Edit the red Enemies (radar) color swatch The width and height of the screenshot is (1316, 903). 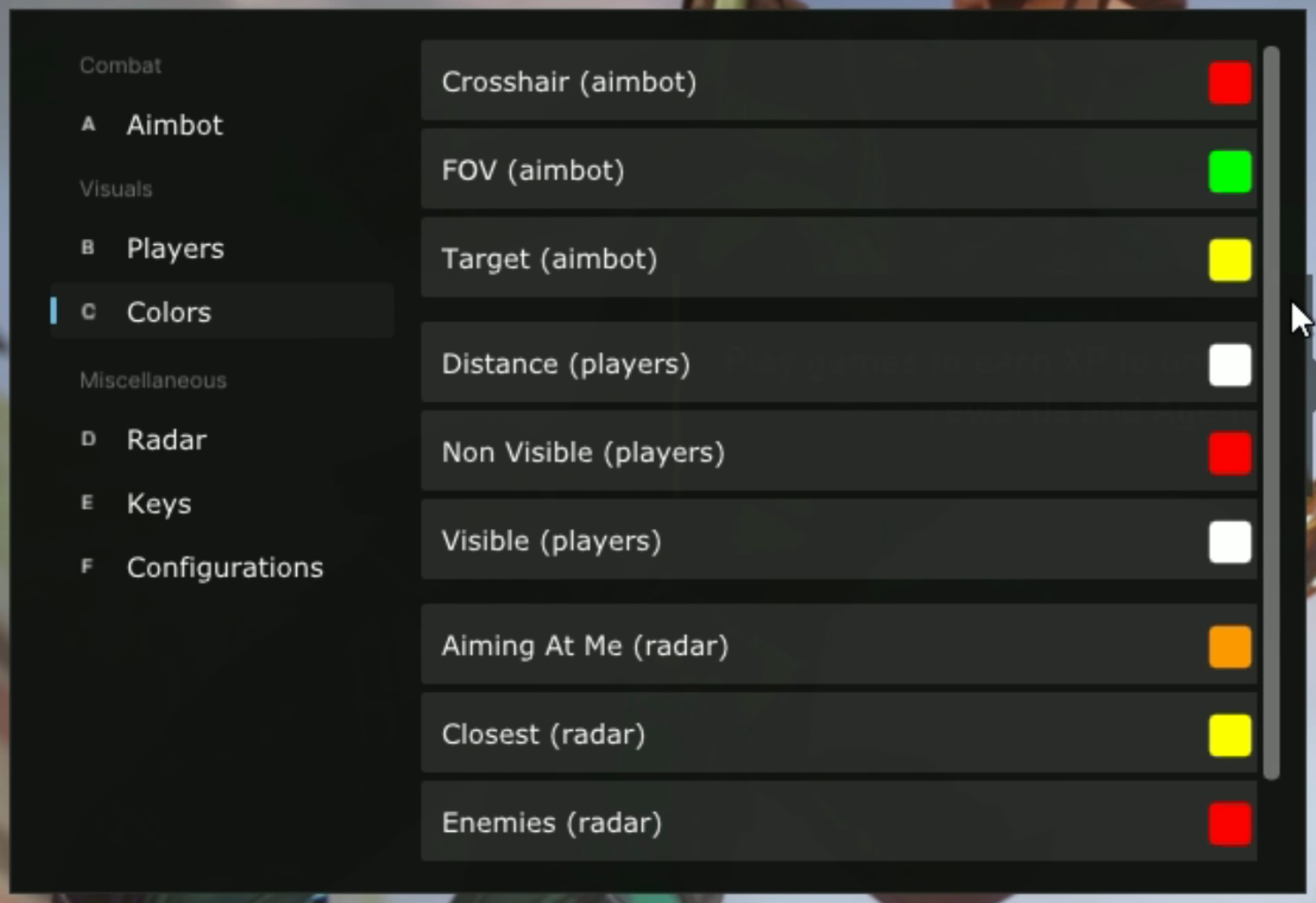point(1229,824)
